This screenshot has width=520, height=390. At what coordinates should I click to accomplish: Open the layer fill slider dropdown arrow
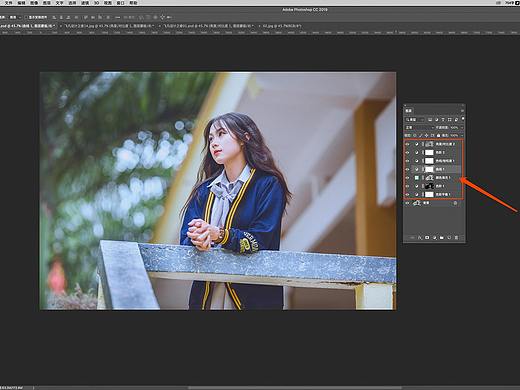coord(462,136)
